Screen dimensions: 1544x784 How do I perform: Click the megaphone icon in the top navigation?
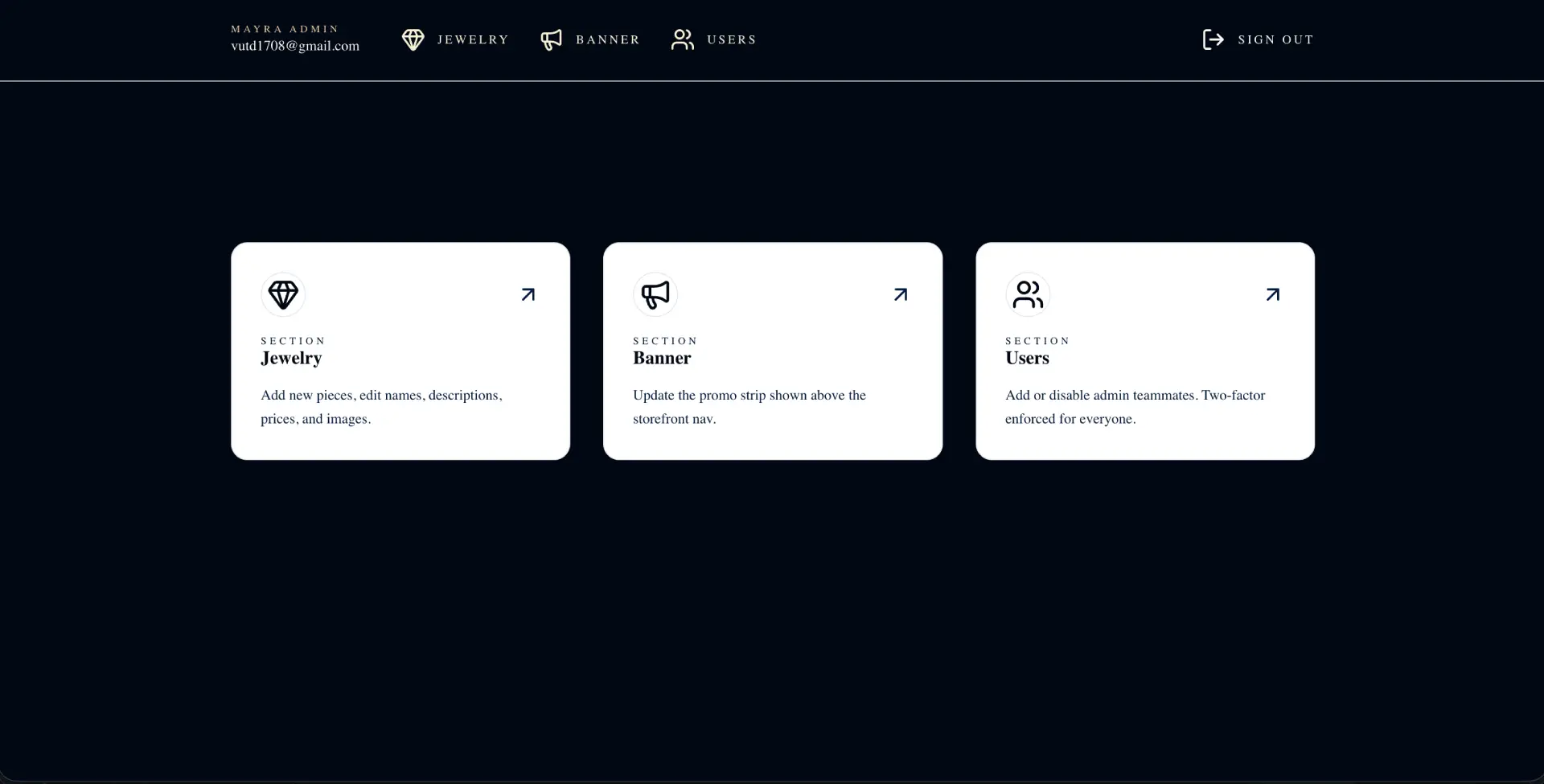(552, 39)
